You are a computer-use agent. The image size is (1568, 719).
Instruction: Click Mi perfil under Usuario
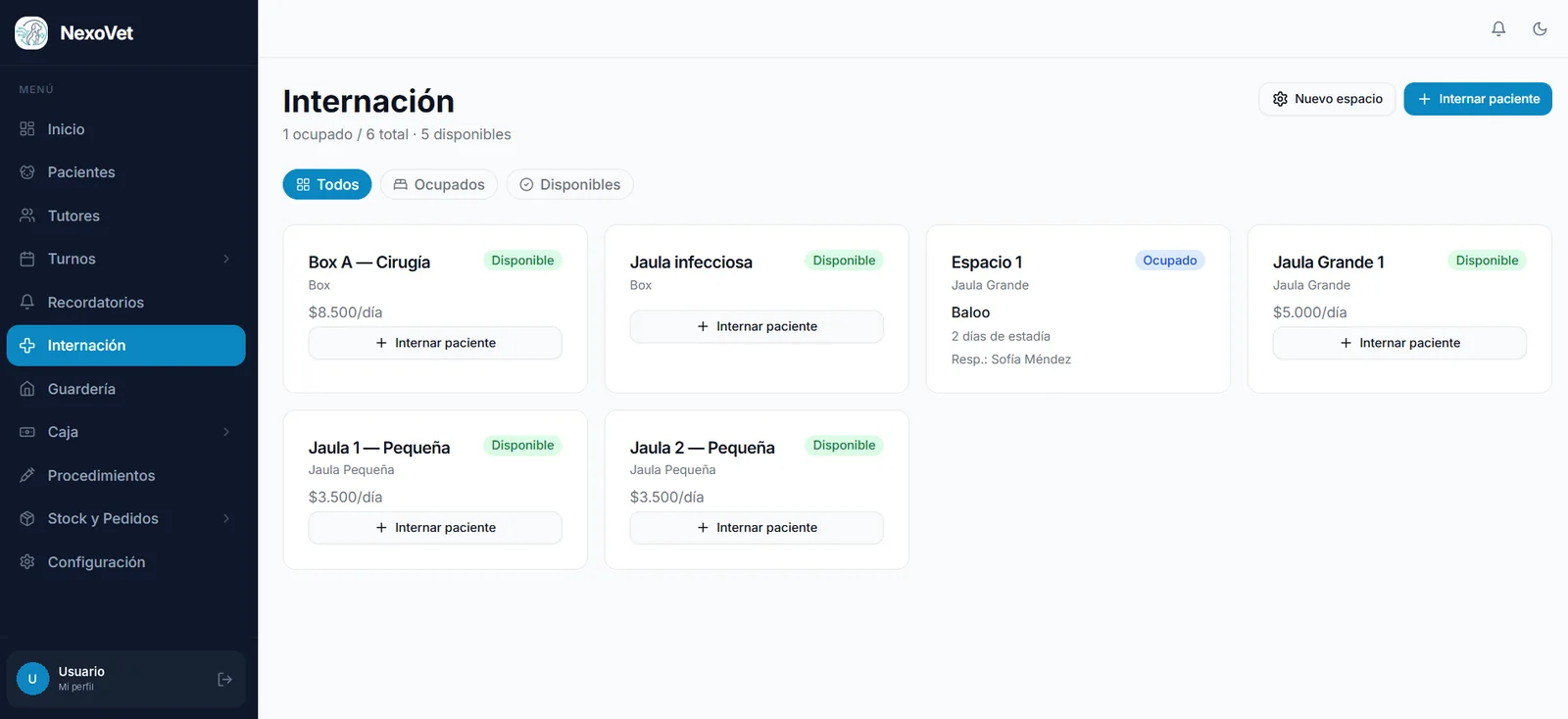(x=76, y=688)
